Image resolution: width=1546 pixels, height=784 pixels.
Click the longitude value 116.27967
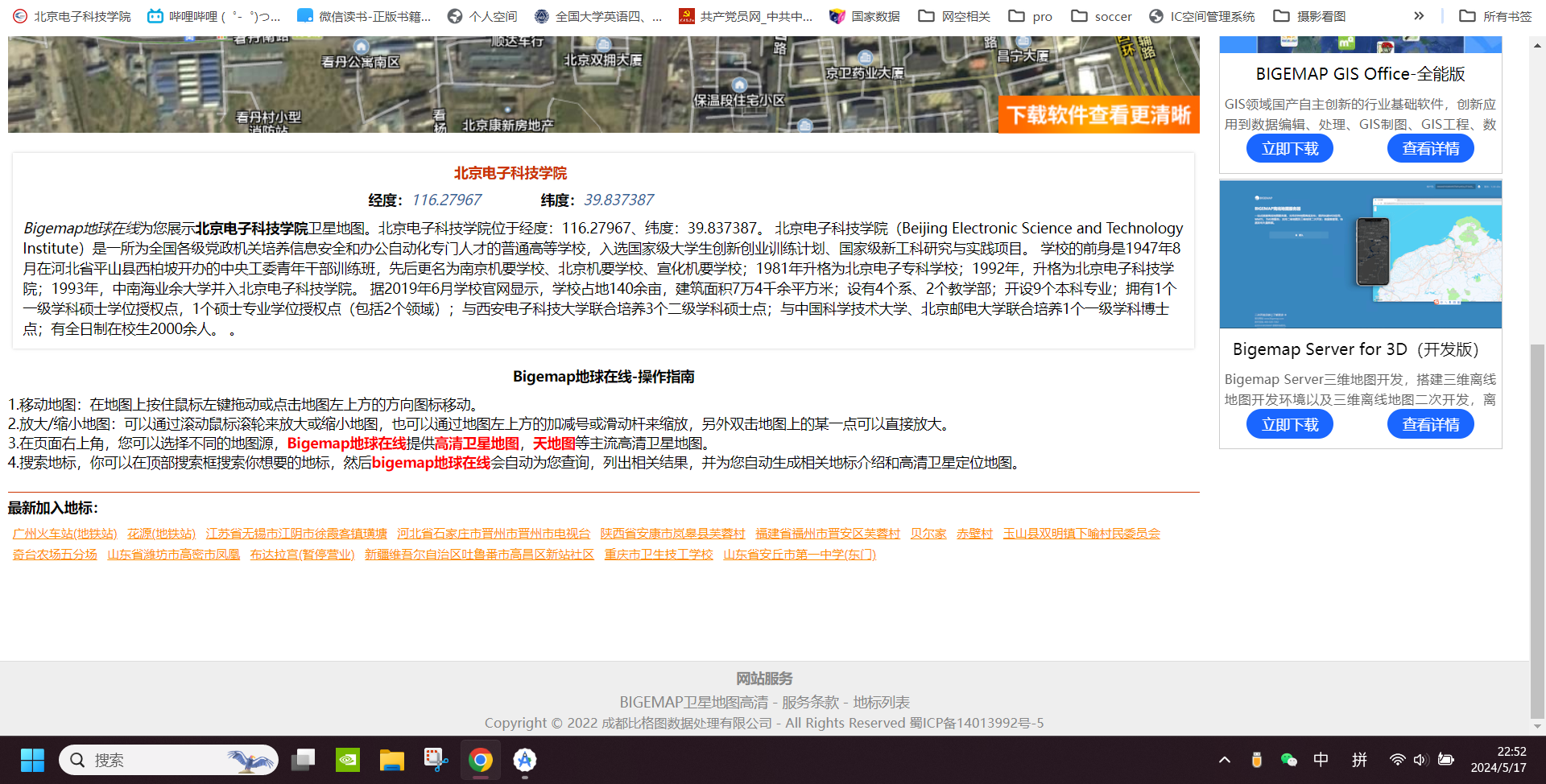click(x=447, y=200)
